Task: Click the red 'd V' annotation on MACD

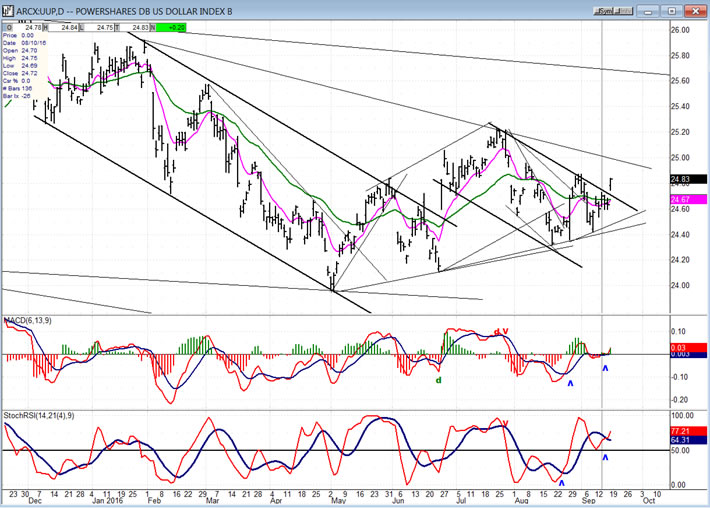Action: pyautogui.click(x=499, y=332)
